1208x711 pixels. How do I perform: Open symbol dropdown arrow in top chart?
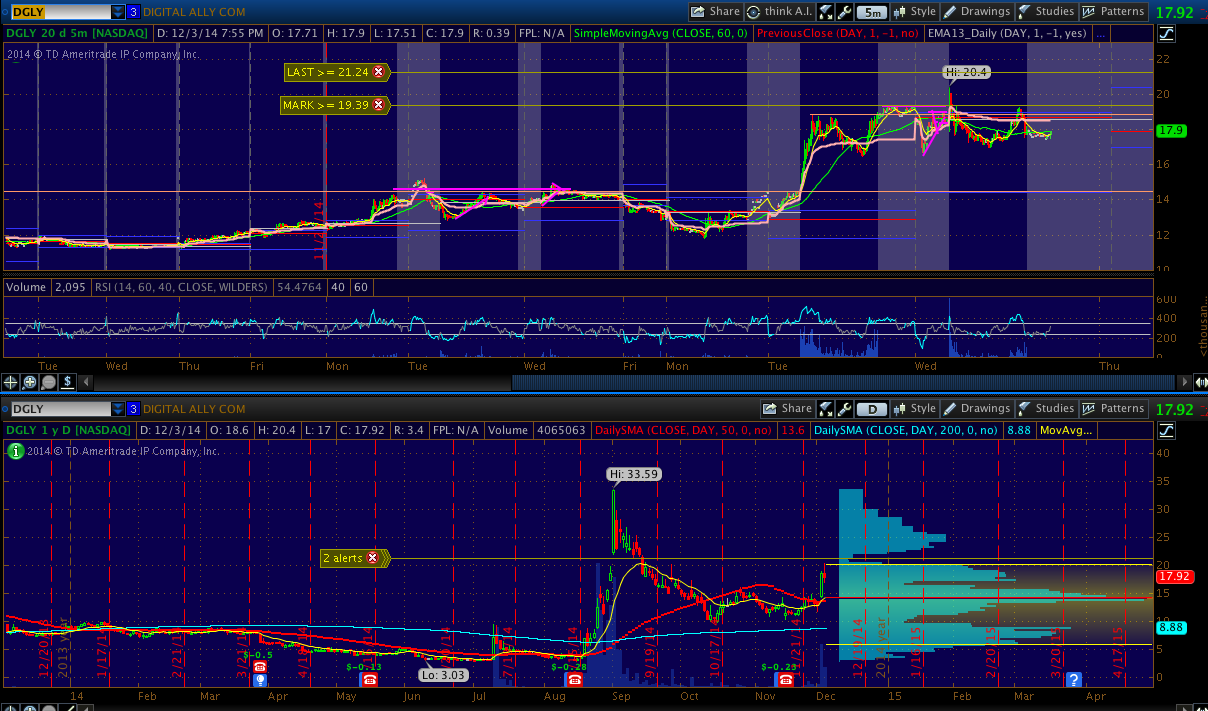point(118,12)
